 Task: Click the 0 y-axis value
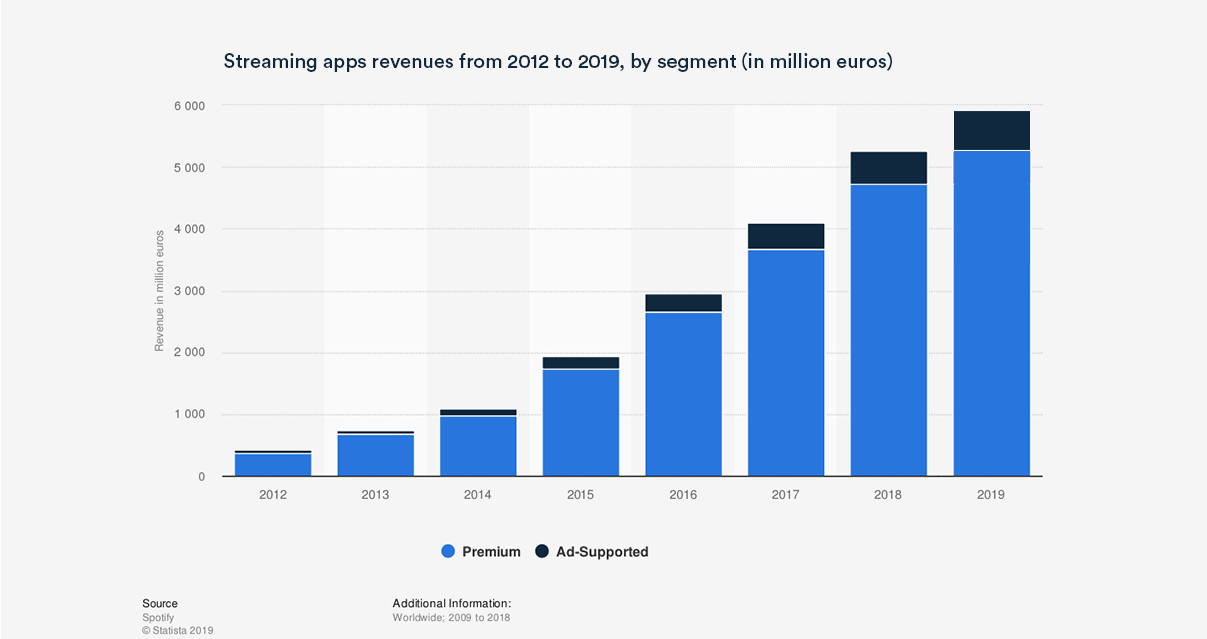[x=201, y=477]
